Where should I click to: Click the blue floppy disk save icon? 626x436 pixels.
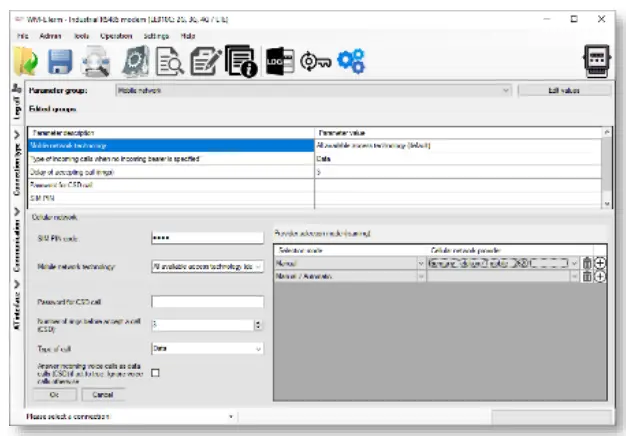(61, 62)
